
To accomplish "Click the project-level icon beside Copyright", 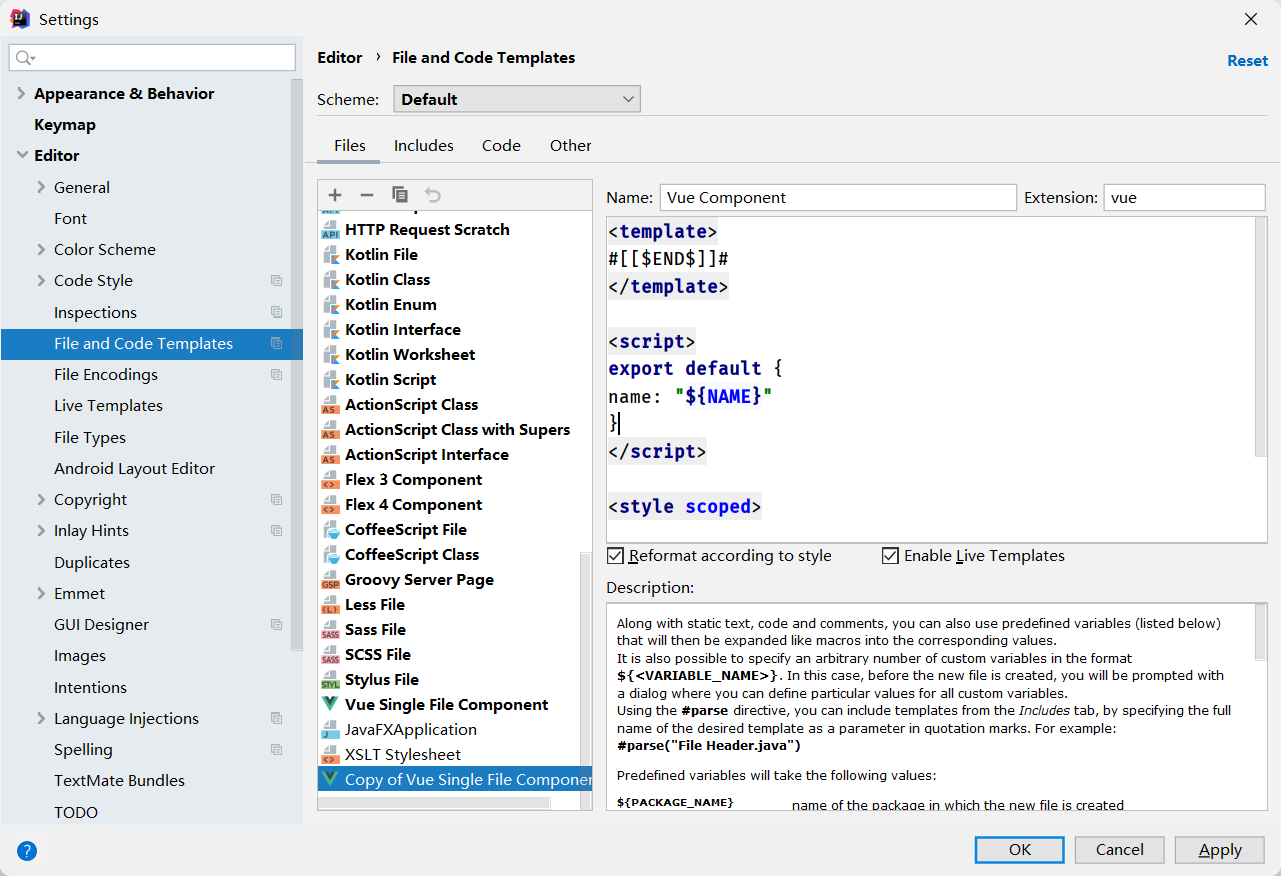I will click(277, 500).
